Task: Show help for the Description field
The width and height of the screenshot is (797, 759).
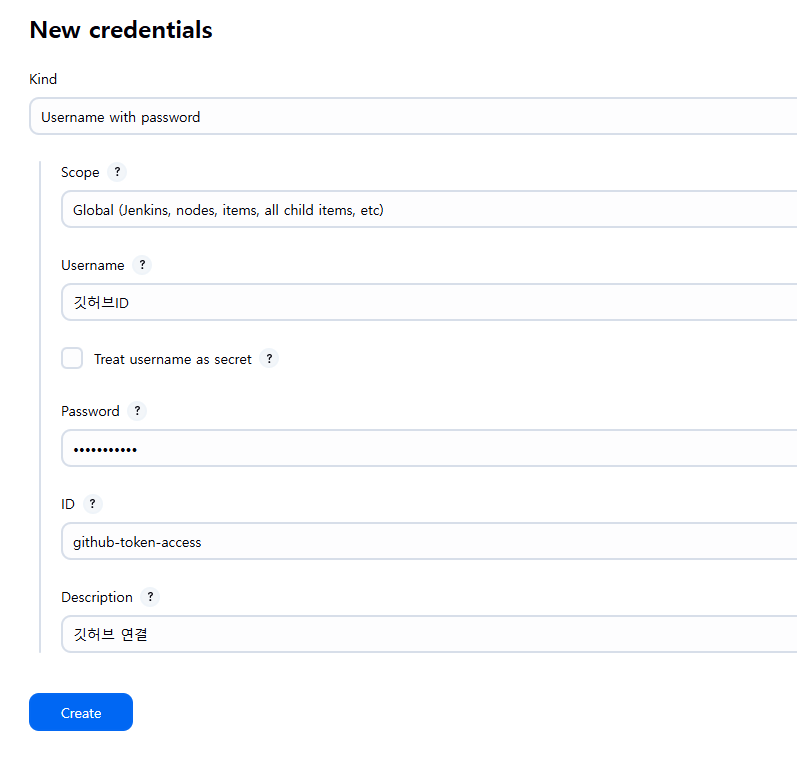Action: [150, 597]
